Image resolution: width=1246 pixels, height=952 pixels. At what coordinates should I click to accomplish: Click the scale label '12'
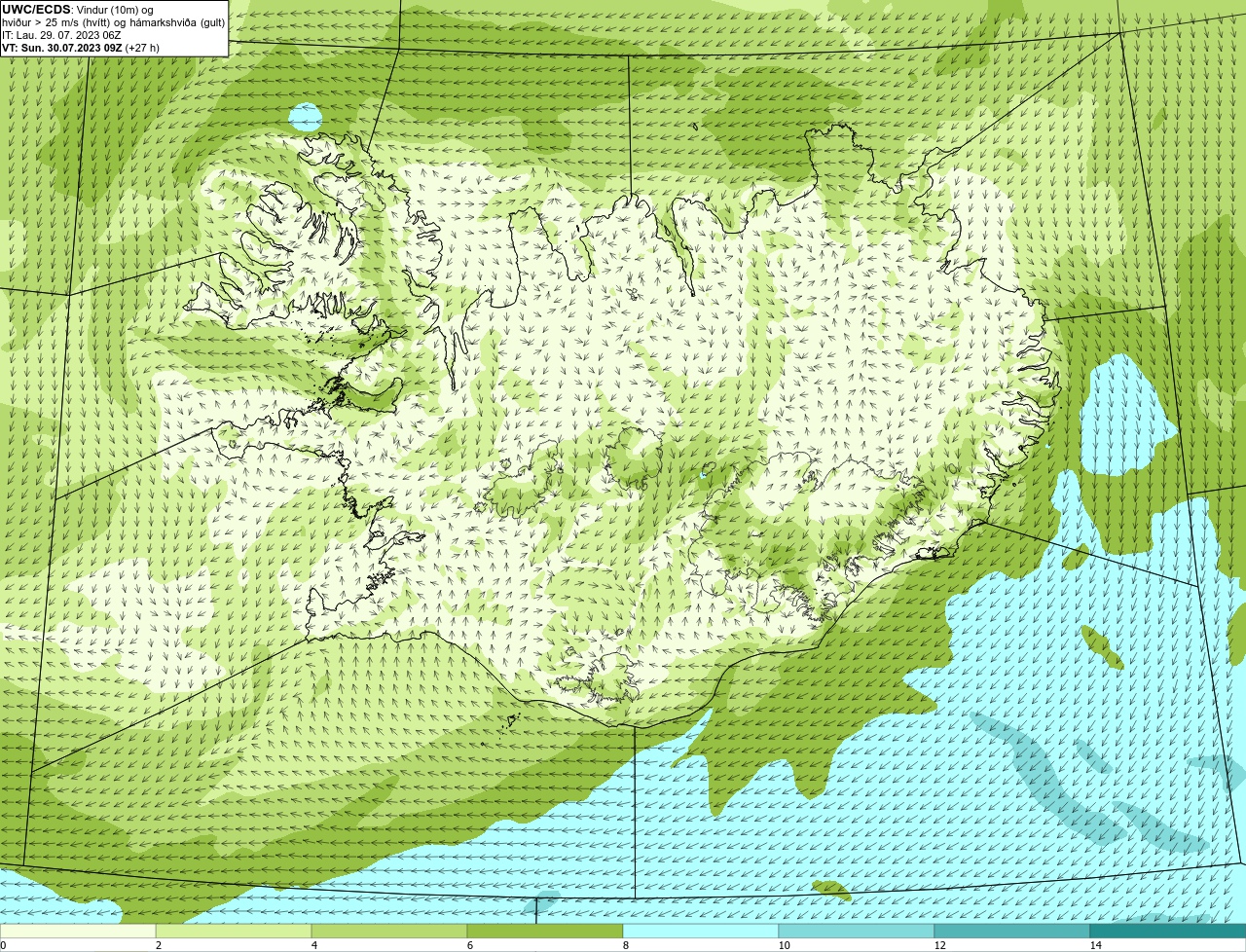[939, 945]
